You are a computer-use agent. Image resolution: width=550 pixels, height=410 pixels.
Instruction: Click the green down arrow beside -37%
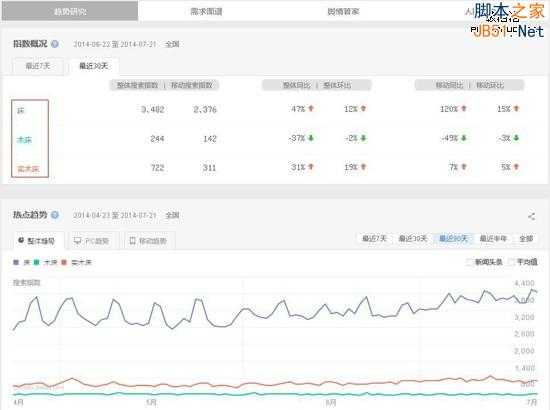click(x=311, y=138)
